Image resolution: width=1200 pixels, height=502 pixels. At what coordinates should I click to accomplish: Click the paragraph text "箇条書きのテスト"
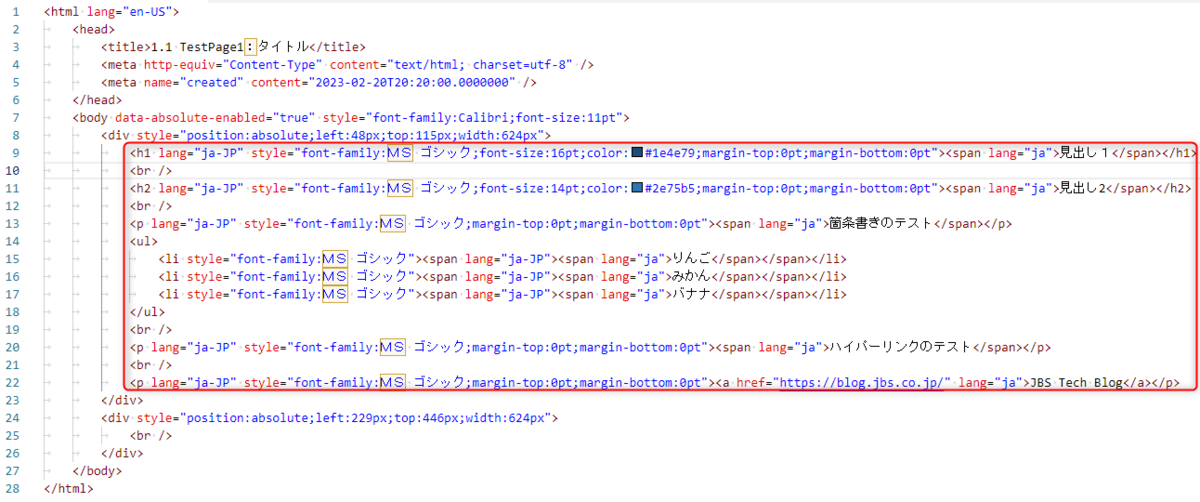(x=879, y=224)
